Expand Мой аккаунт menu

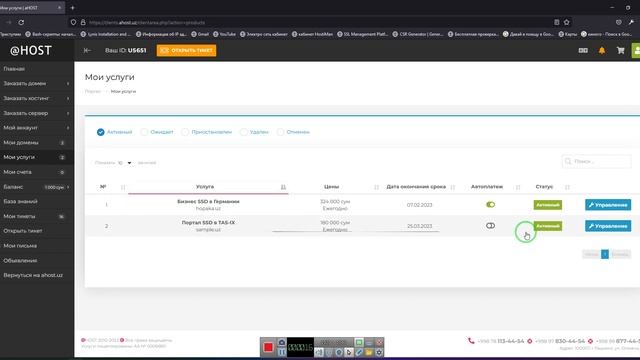coord(37,128)
